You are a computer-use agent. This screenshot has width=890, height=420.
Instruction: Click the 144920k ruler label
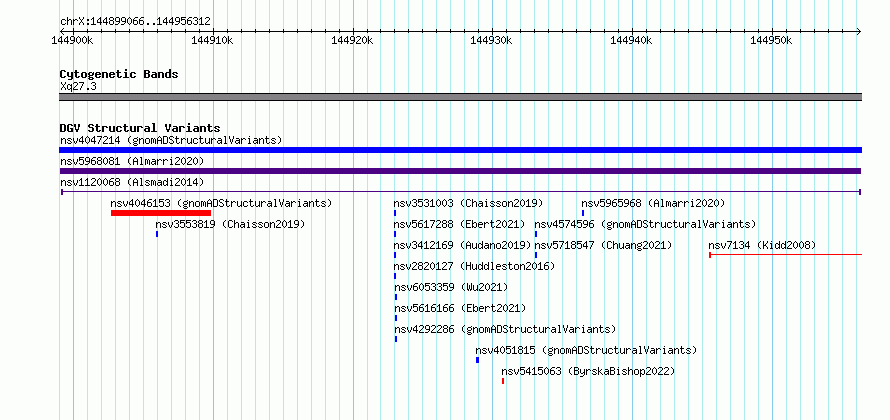[352, 40]
